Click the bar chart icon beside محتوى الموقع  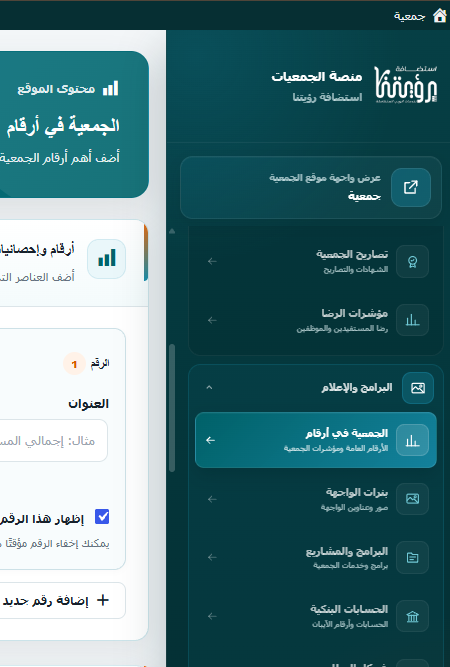pos(111,88)
